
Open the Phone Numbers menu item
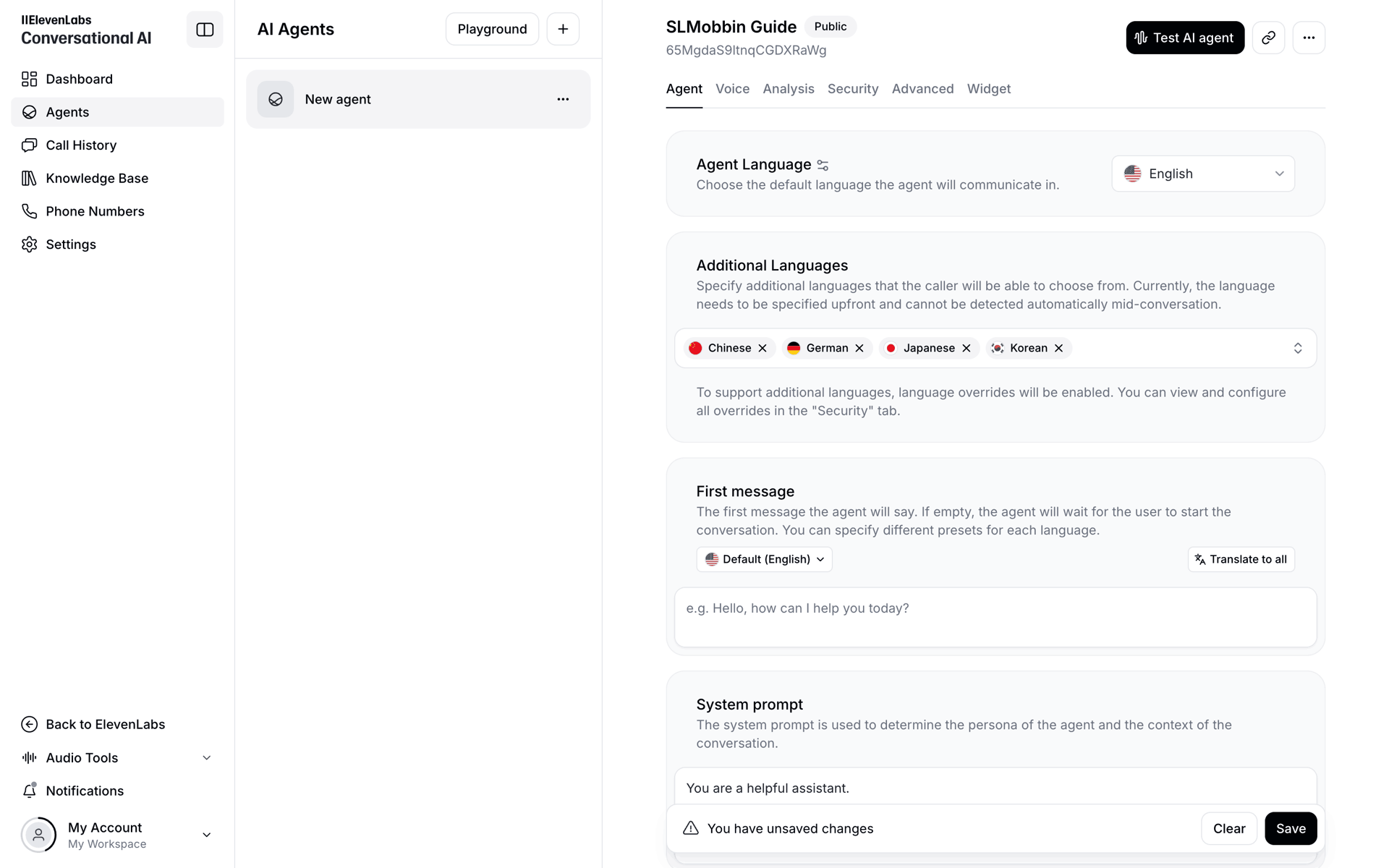(x=117, y=211)
